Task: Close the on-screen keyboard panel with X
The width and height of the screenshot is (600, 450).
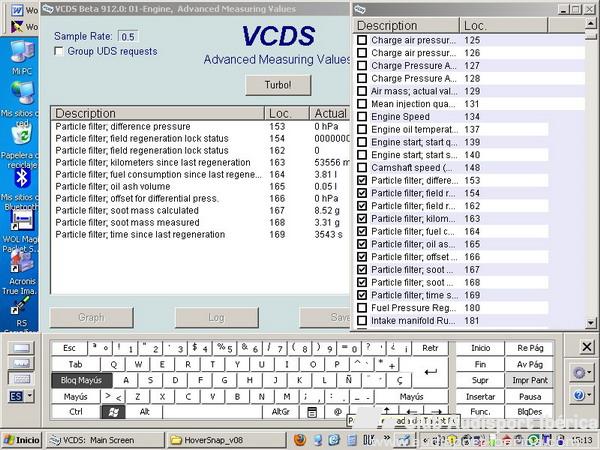Action: (587, 347)
